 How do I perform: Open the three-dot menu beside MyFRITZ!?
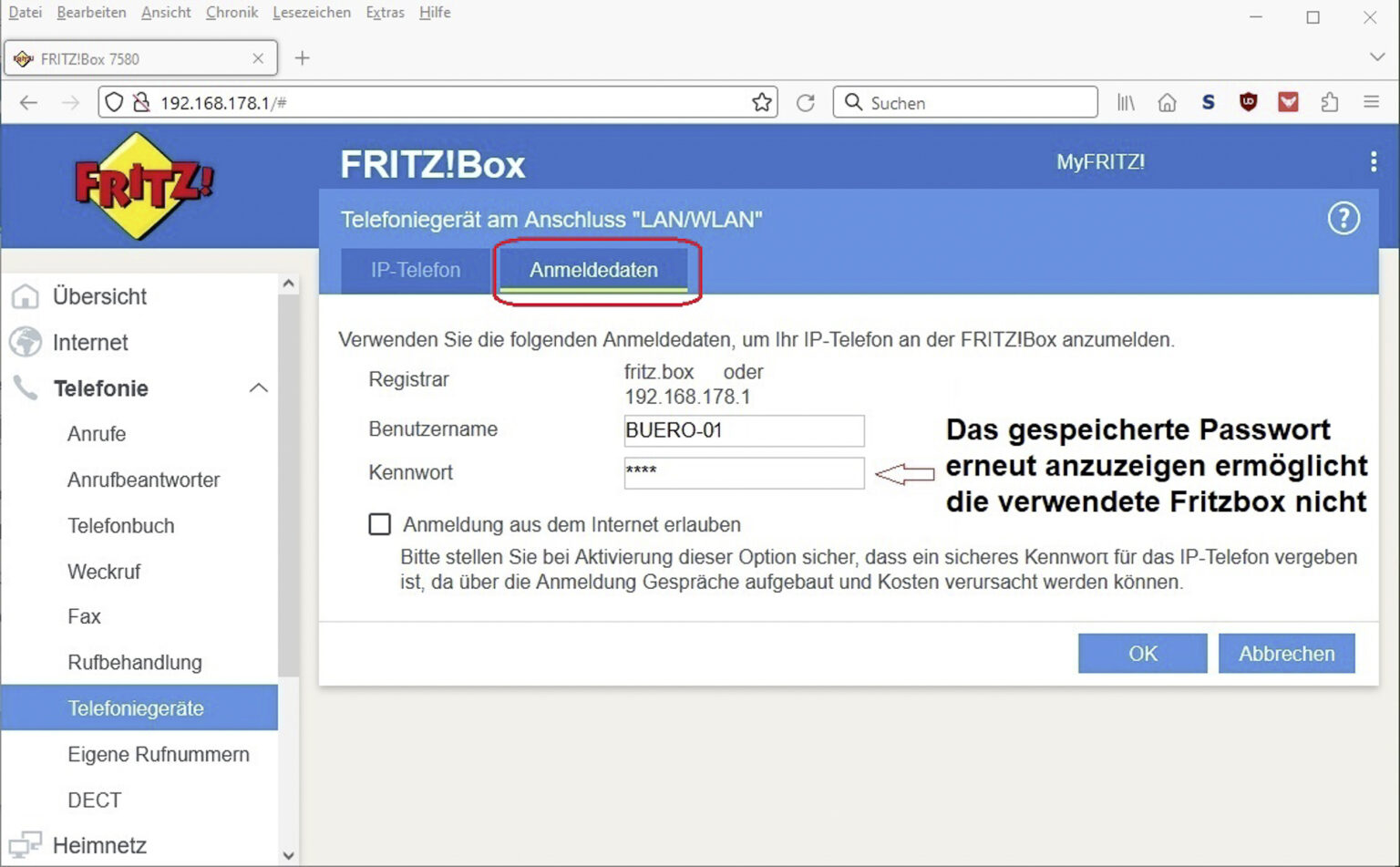[x=1374, y=162]
